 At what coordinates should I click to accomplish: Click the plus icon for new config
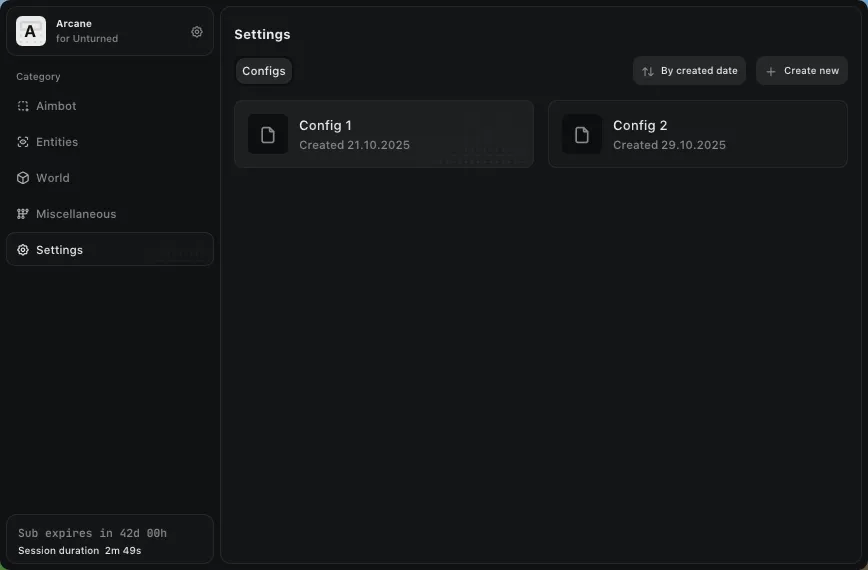tap(770, 71)
